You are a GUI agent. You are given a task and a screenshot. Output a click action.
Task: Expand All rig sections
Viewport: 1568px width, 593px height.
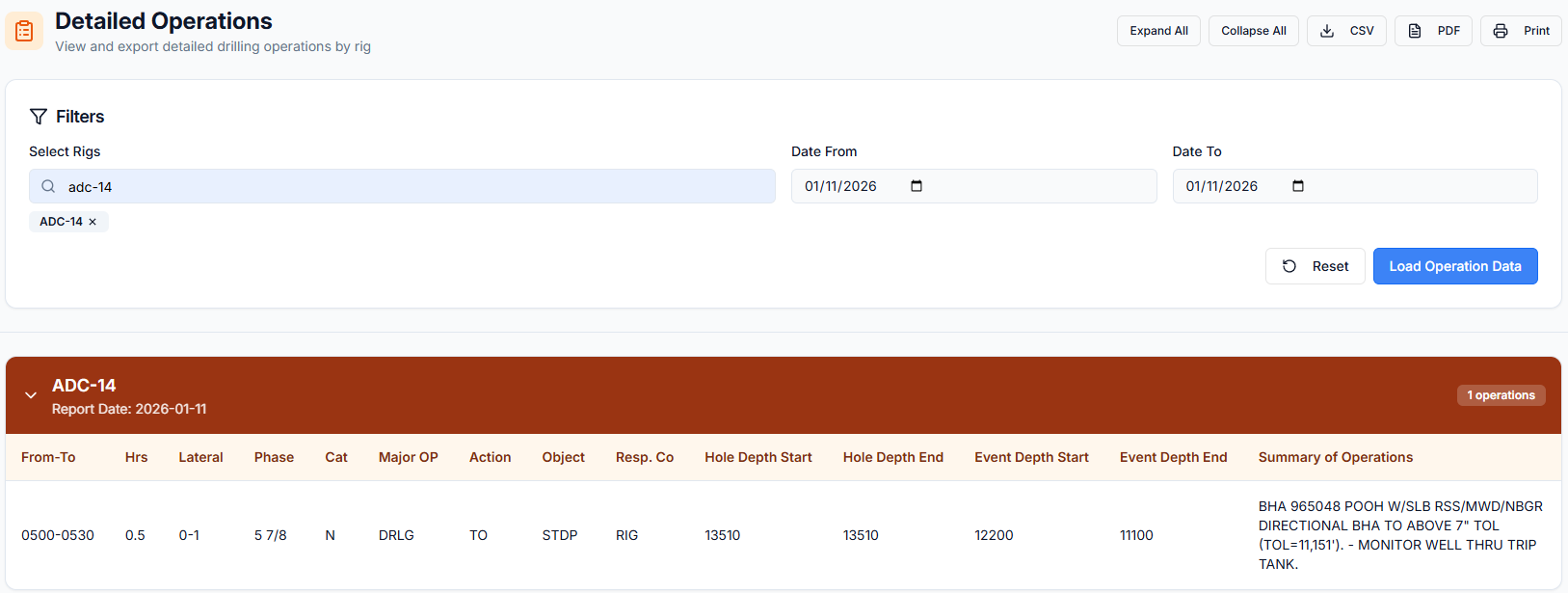(1158, 31)
